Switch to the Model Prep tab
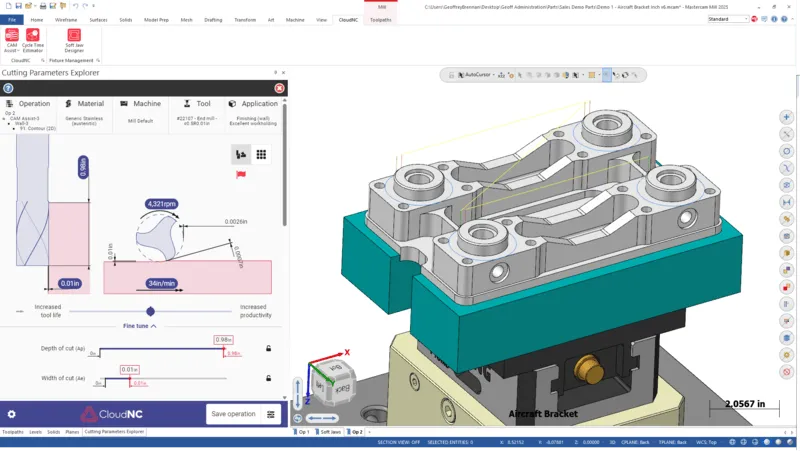 156,20
